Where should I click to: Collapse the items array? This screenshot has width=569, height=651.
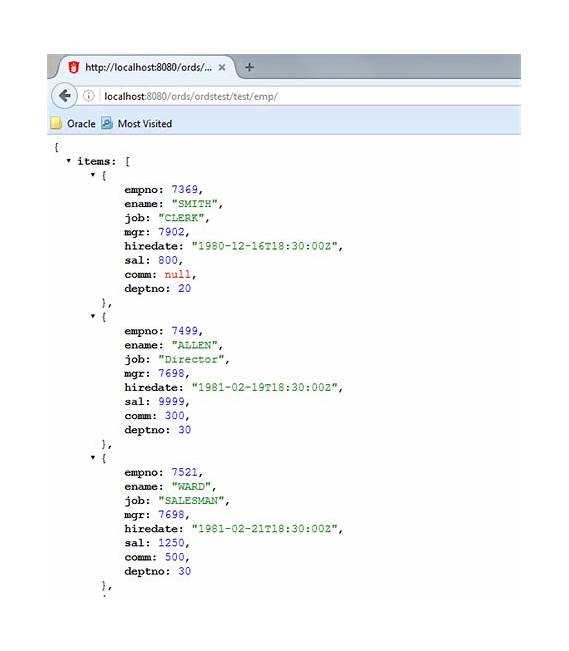69,161
